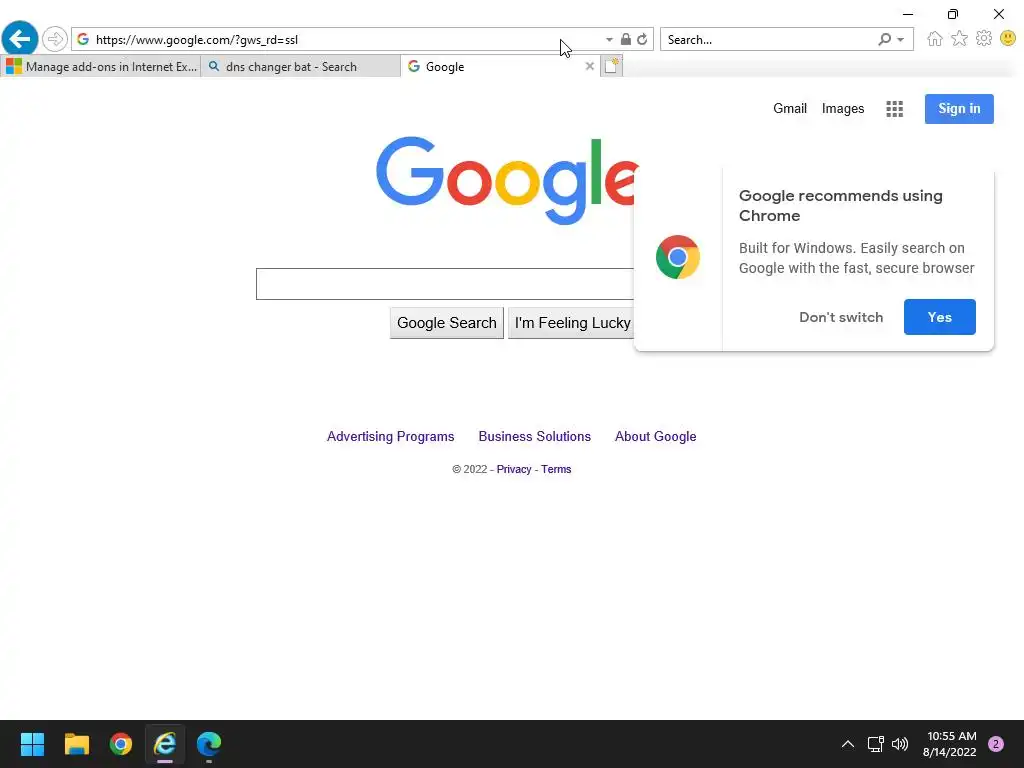1024x768 pixels.
Task: Open the Tools gear icon
Action: pyautogui.click(x=984, y=39)
